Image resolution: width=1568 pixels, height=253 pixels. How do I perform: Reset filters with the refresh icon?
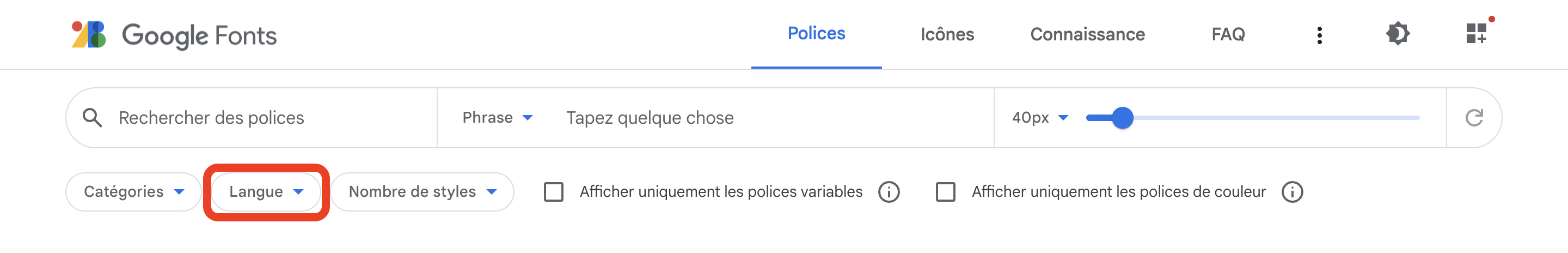pos(1474,118)
